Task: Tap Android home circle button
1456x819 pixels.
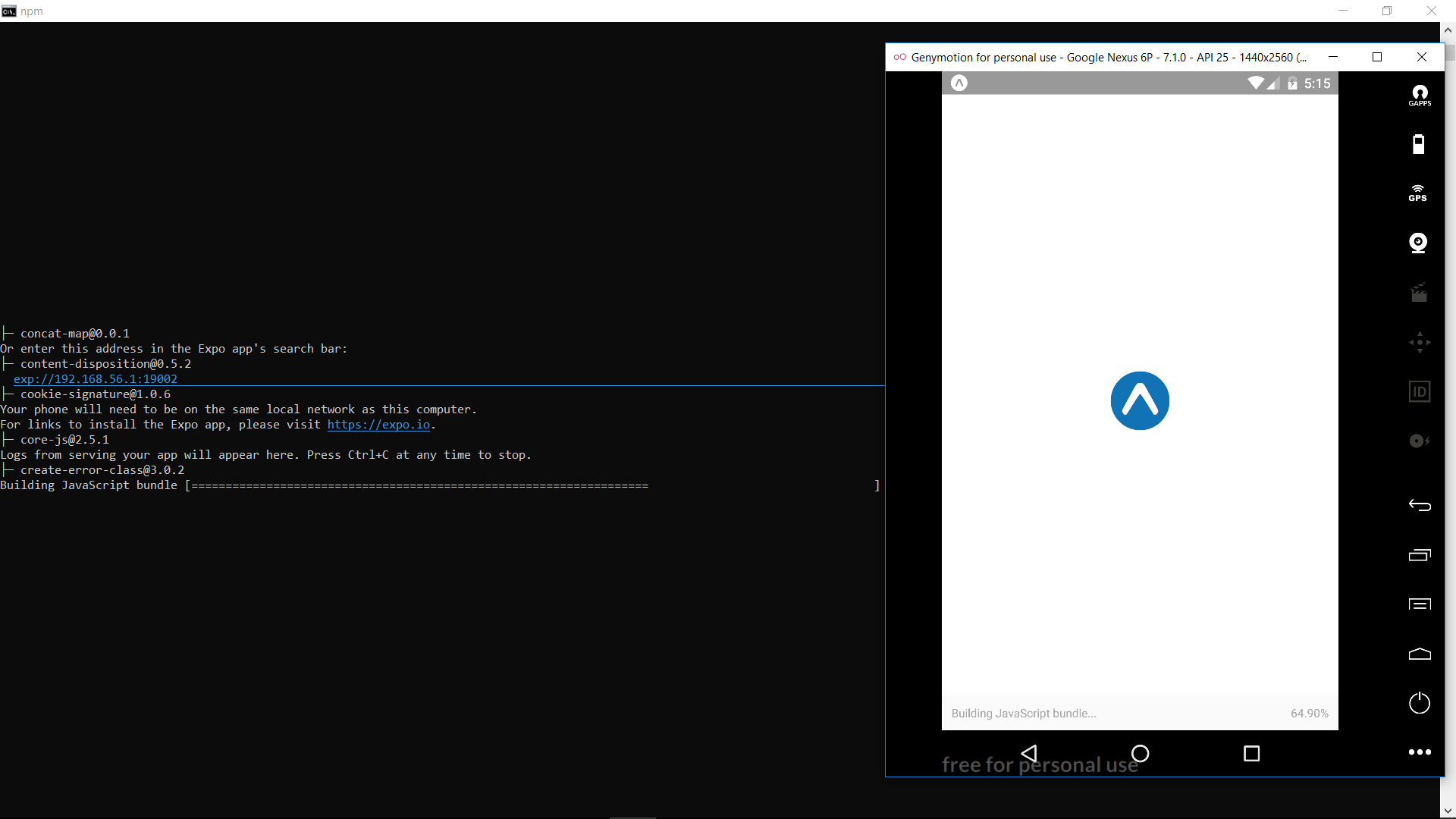Action: (x=1140, y=753)
